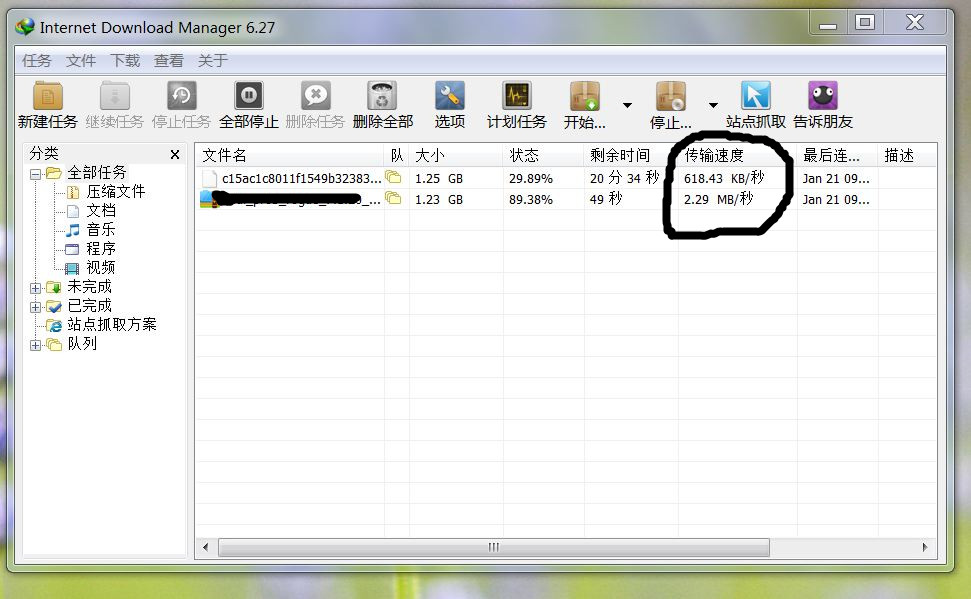The width and height of the screenshot is (971, 599).
Task: Select 视频 category
Action: pos(101,268)
